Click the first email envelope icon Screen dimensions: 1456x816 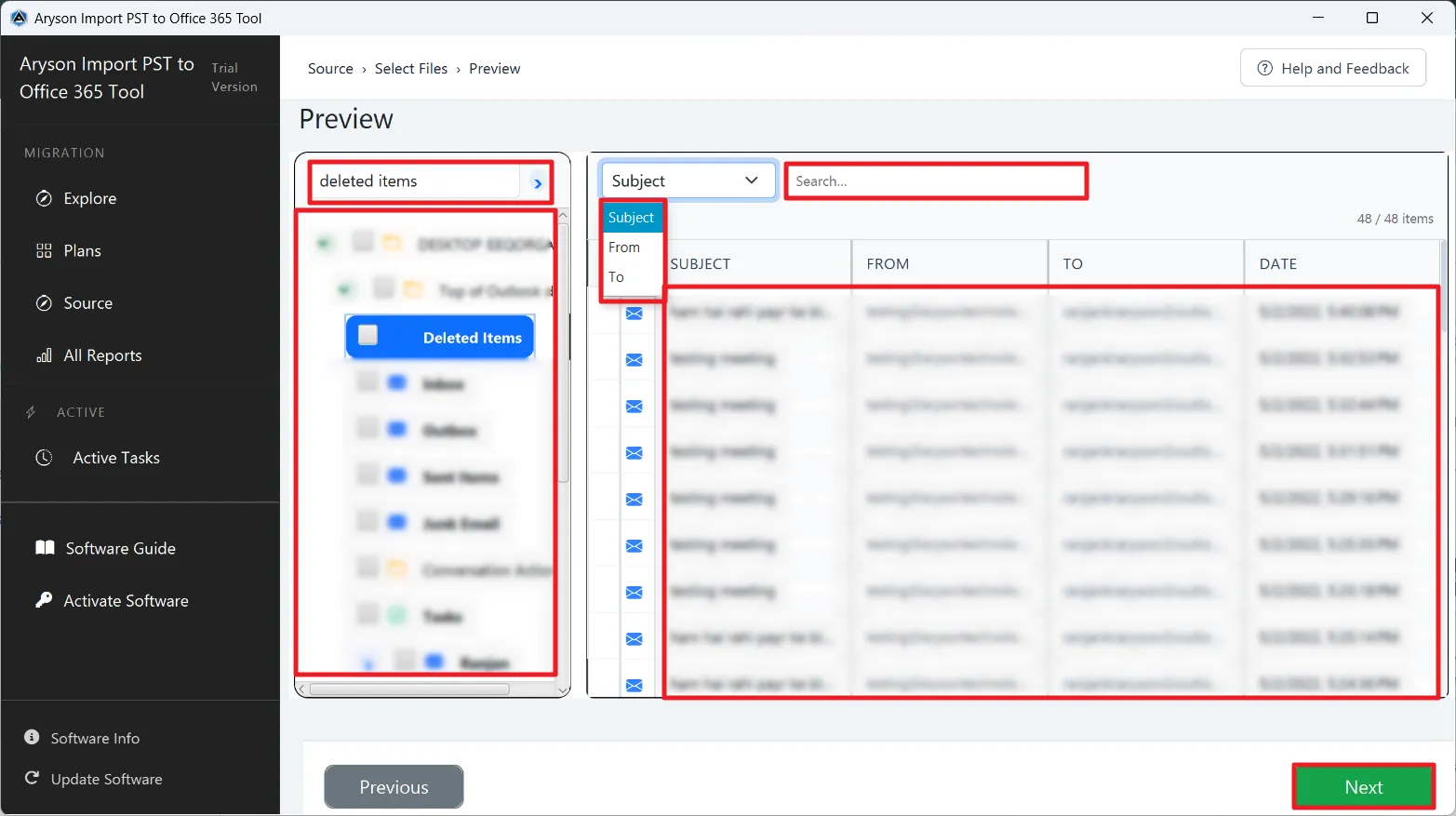tap(634, 314)
